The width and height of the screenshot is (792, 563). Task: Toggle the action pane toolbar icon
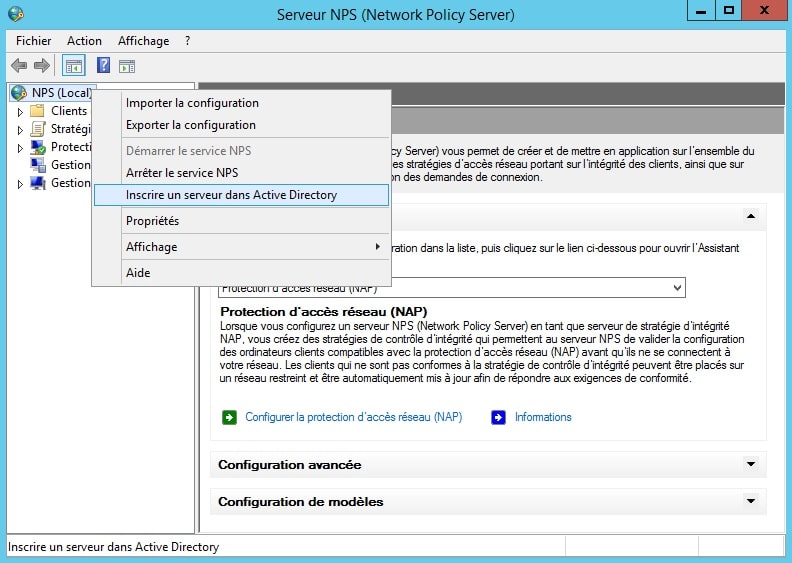[127, 66]
